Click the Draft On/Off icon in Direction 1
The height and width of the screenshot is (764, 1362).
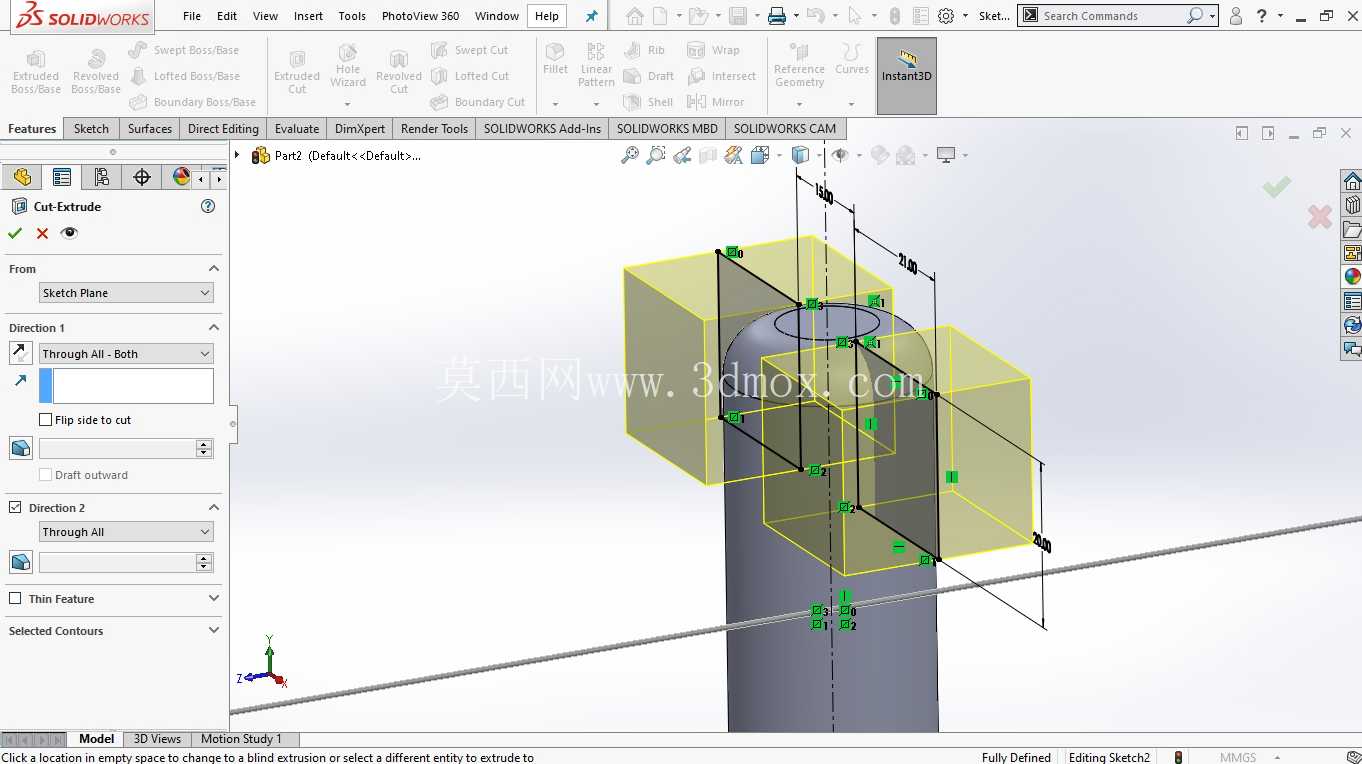coord(20,448)
